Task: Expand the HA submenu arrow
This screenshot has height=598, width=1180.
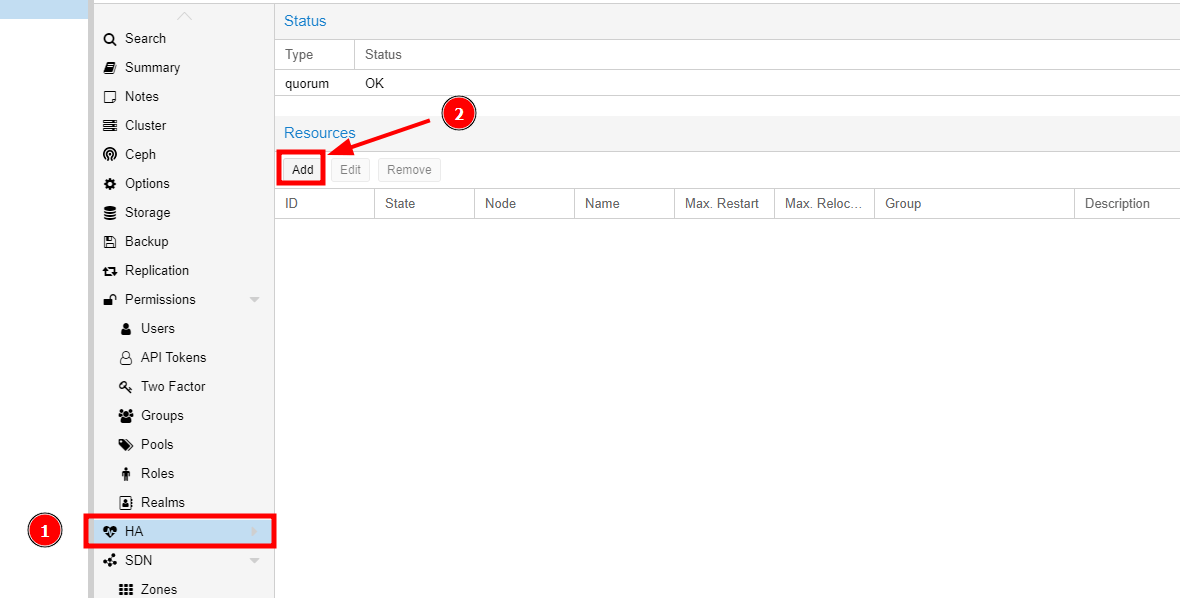Action: point(254,532)
